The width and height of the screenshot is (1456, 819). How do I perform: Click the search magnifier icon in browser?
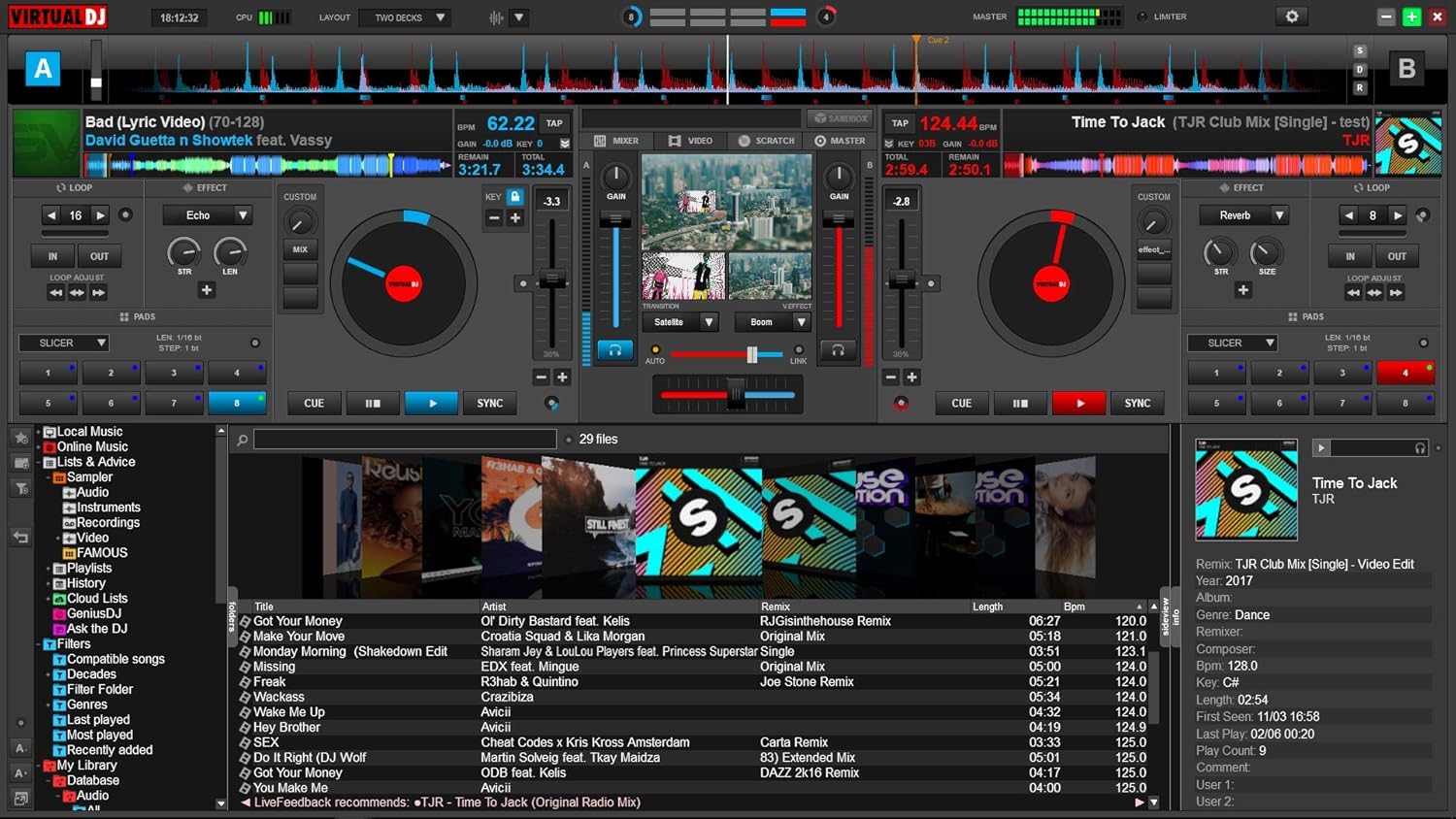tap(242, 440)
